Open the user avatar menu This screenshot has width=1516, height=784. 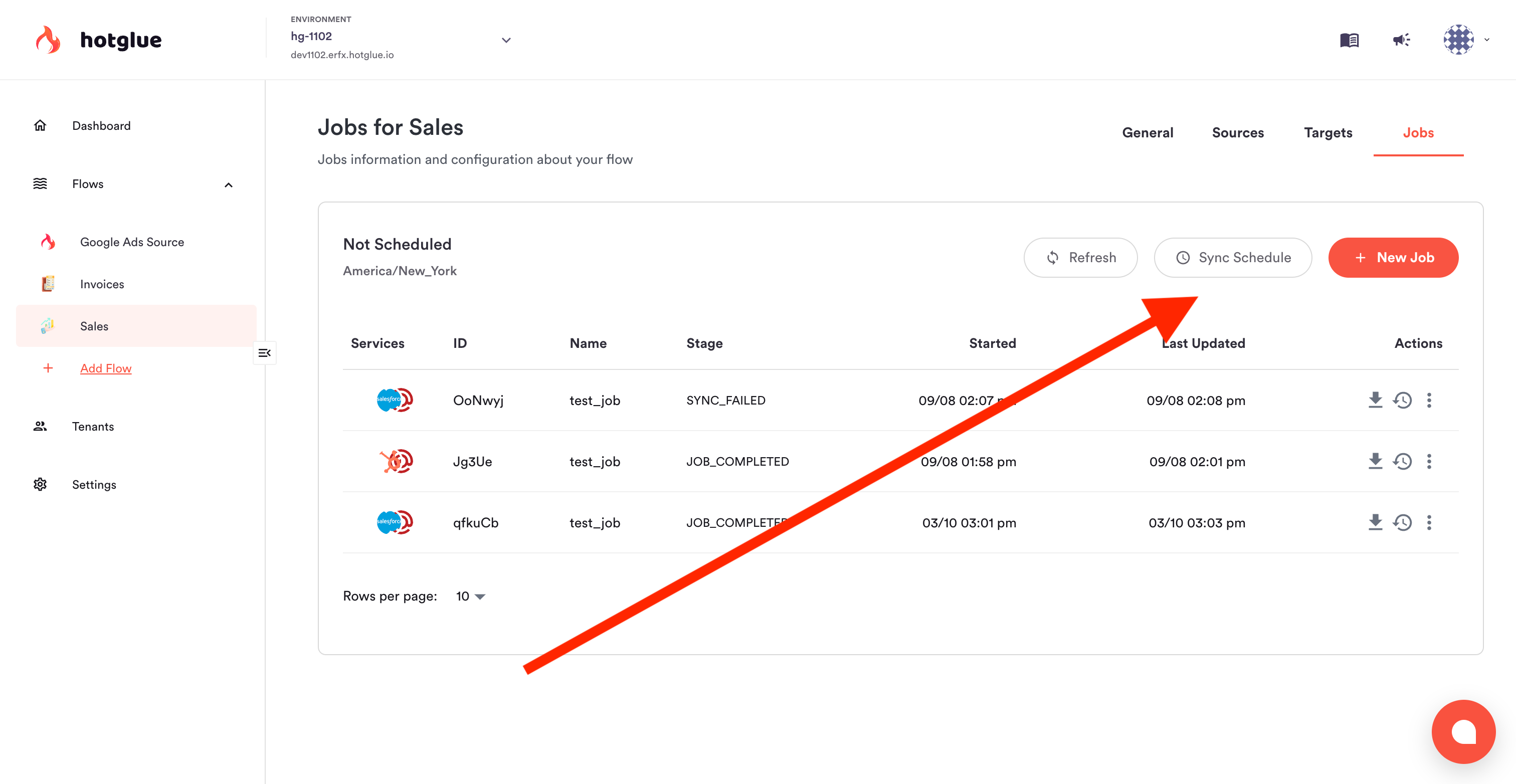(1459, 40)
